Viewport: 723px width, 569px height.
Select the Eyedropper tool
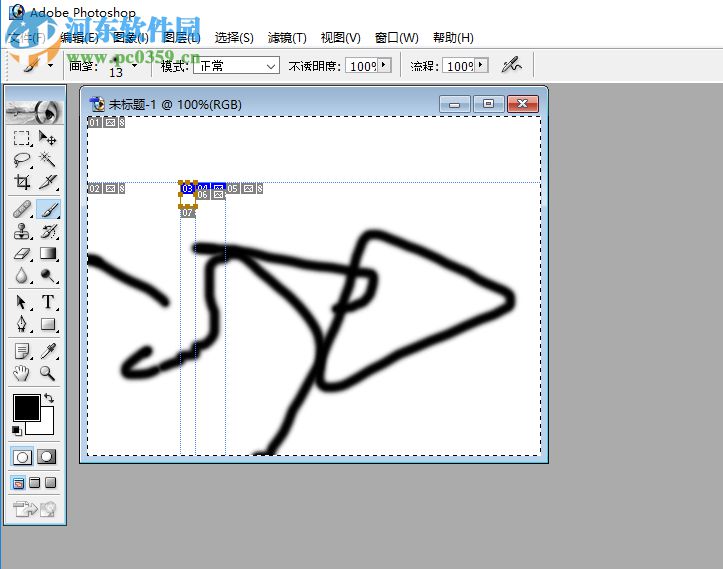[47, 351]
